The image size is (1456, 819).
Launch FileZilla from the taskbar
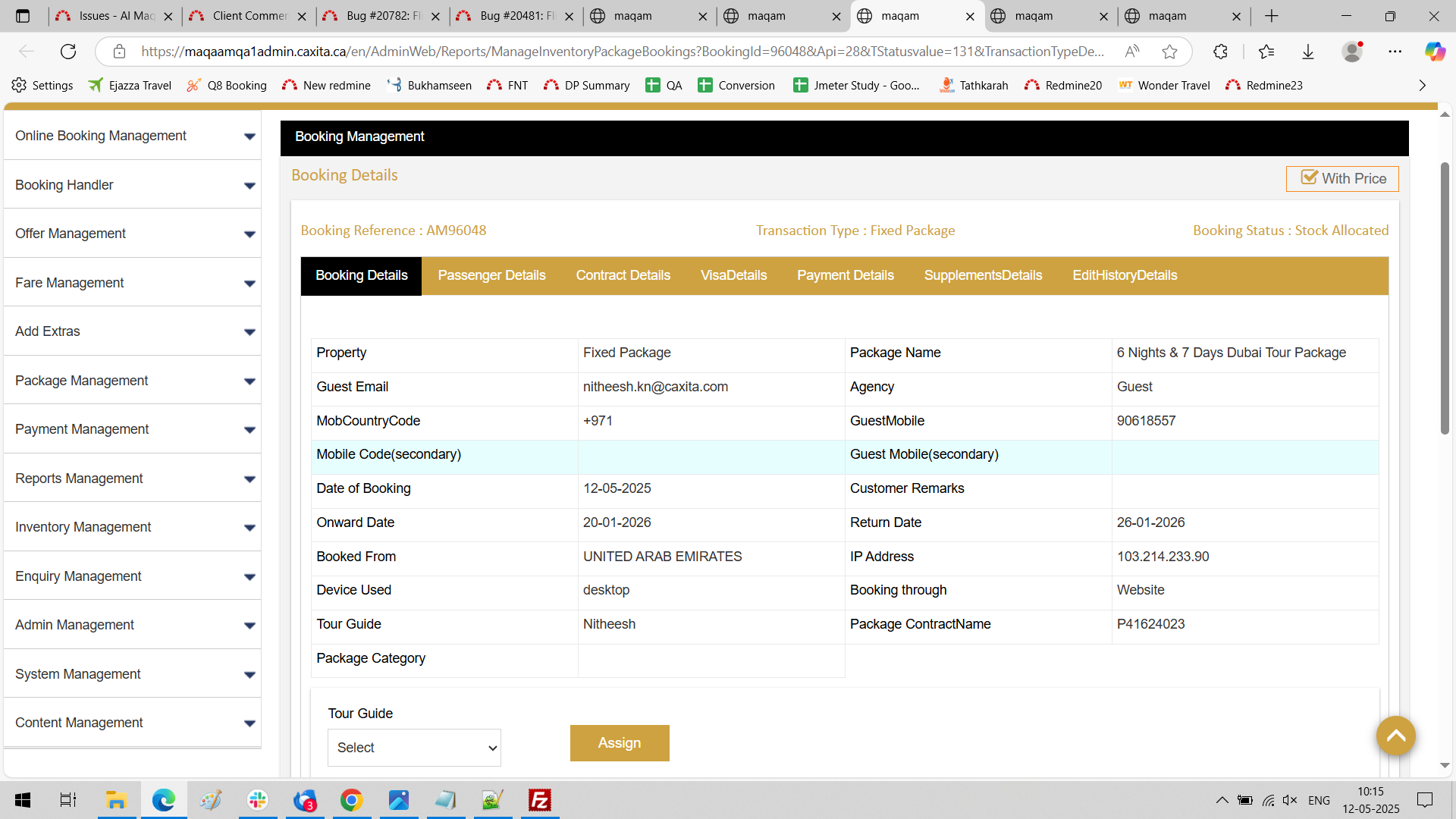coord(540,800)
